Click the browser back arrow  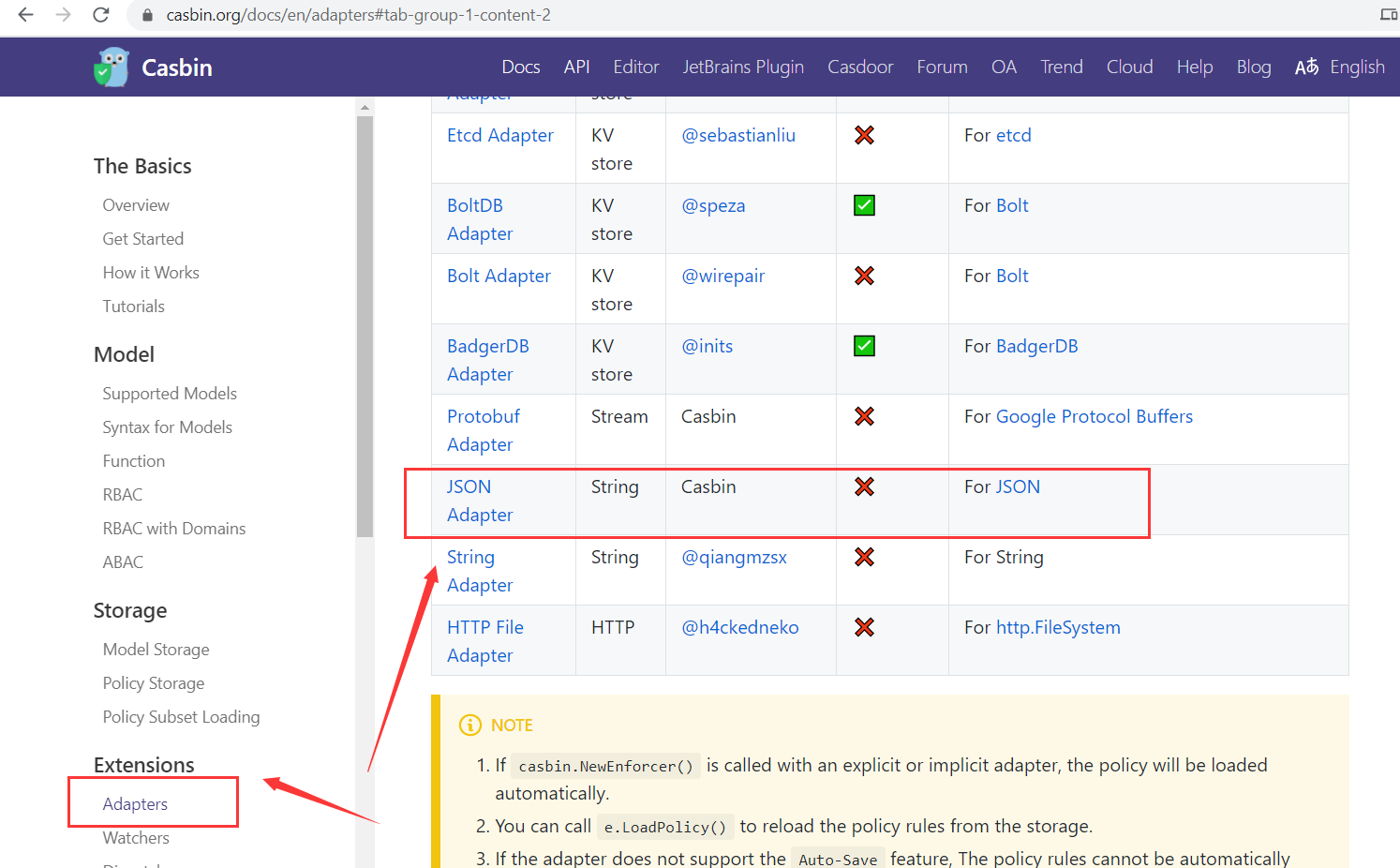[25, 15]
